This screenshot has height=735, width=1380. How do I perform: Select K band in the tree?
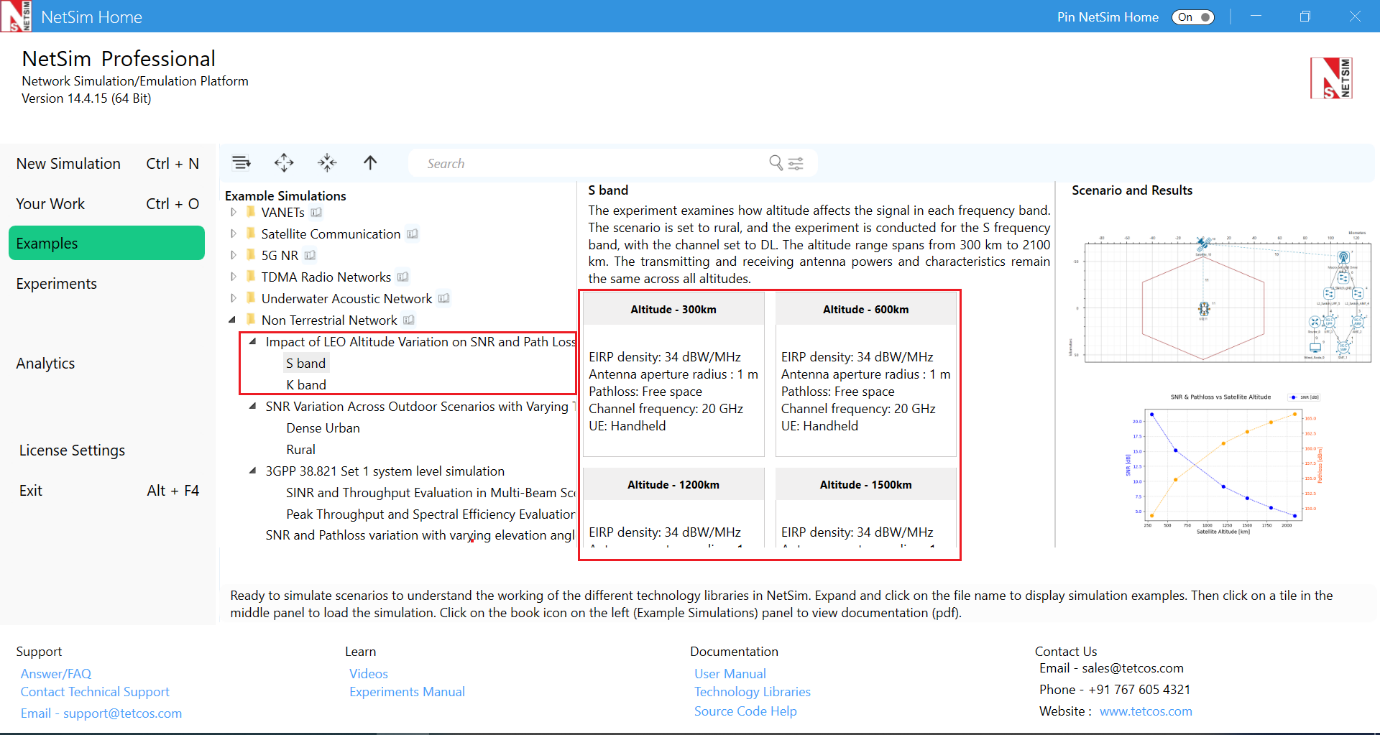pyautogui.click(x=306, y=385)
